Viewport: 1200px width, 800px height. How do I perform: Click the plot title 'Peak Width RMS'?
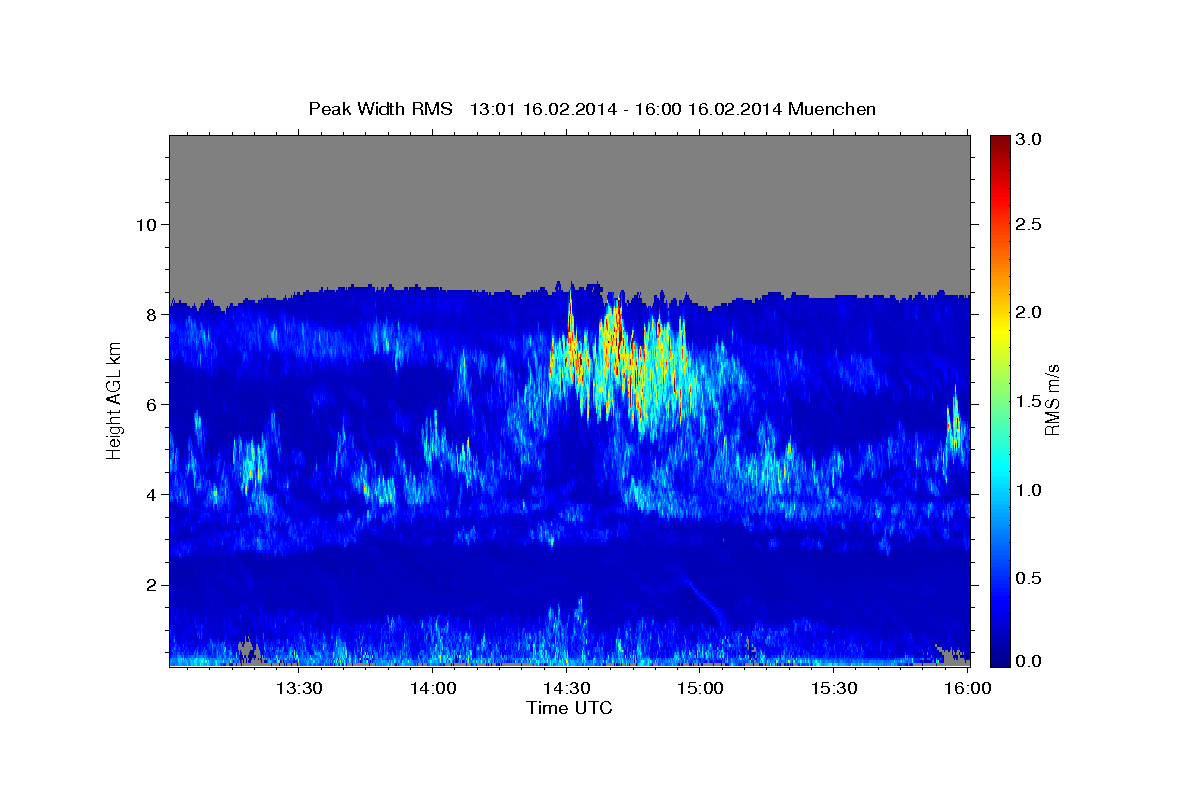point(380,109)
